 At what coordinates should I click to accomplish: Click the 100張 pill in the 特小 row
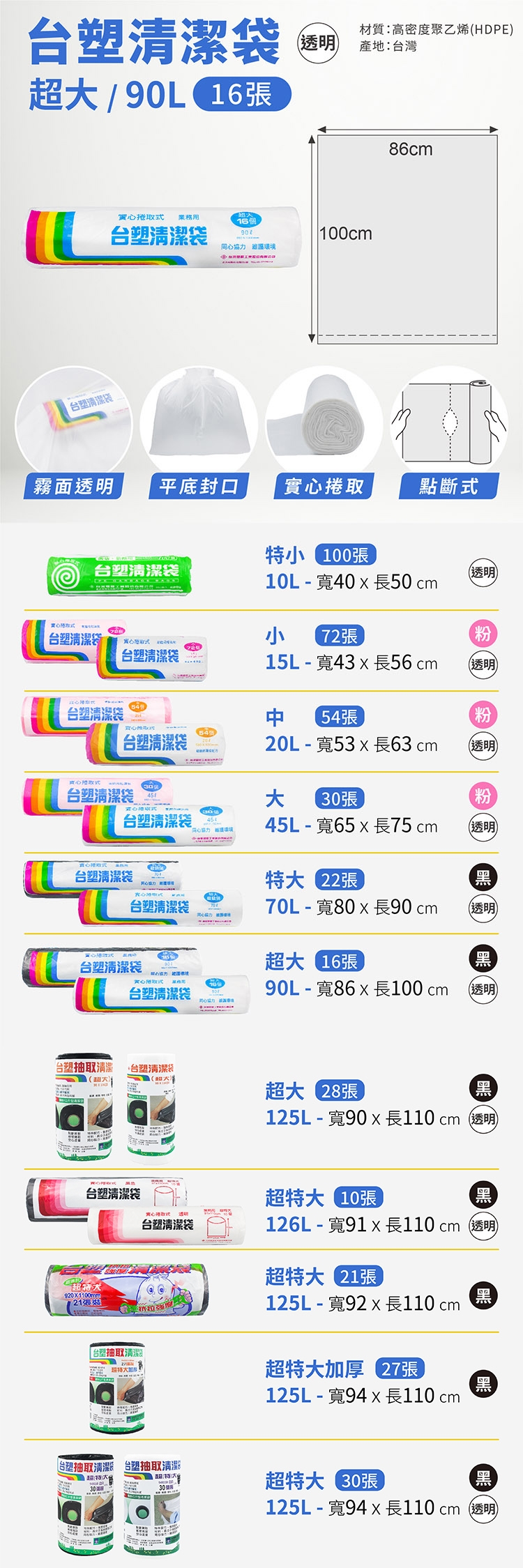click(346, 555)
